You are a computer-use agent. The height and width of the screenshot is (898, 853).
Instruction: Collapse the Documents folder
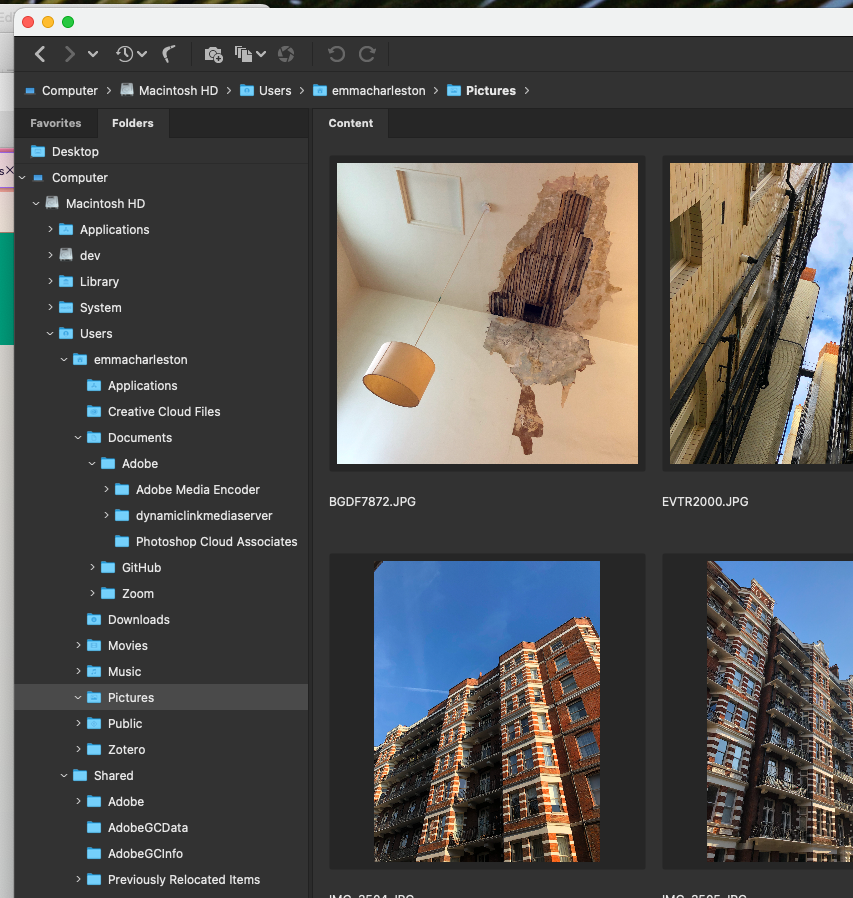tap(78, 438)
